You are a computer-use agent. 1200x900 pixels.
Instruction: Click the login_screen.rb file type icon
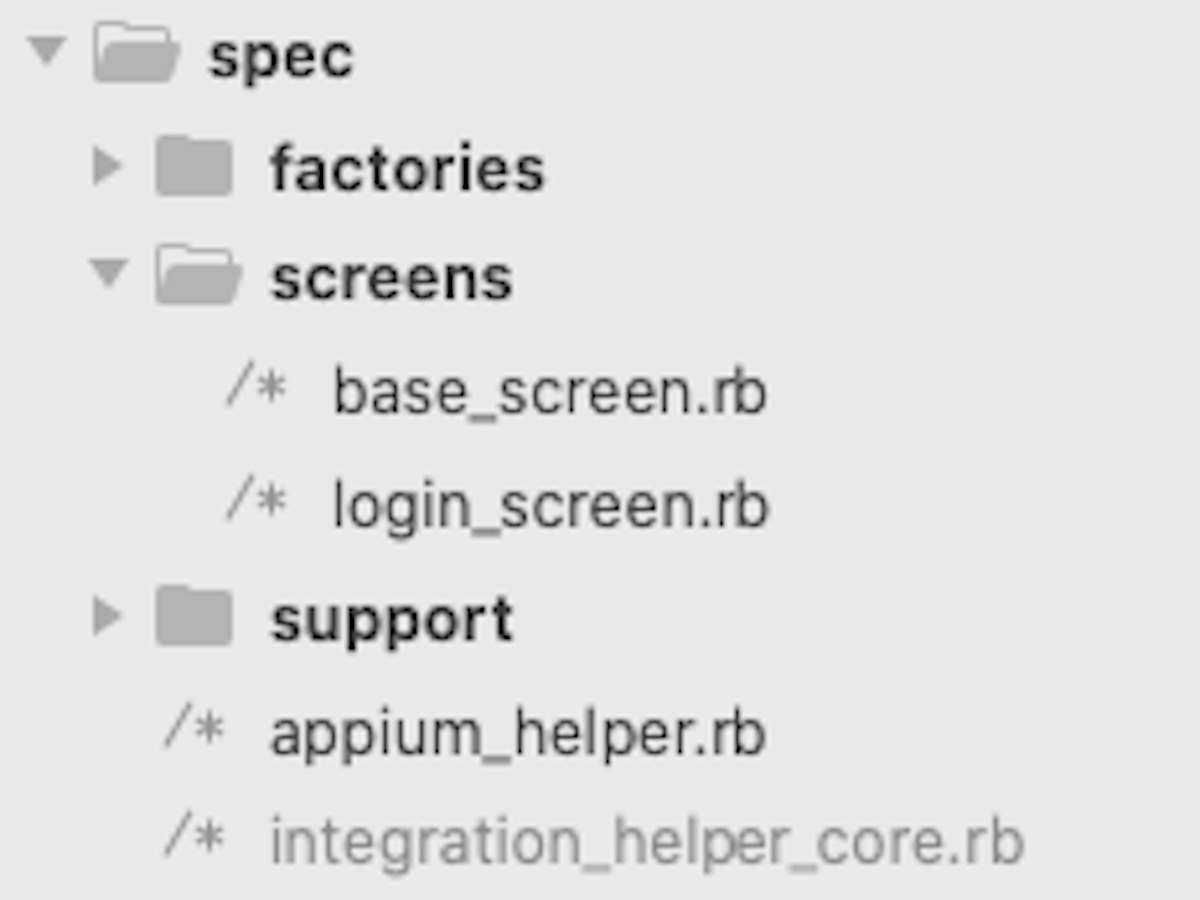pos(257,500)
